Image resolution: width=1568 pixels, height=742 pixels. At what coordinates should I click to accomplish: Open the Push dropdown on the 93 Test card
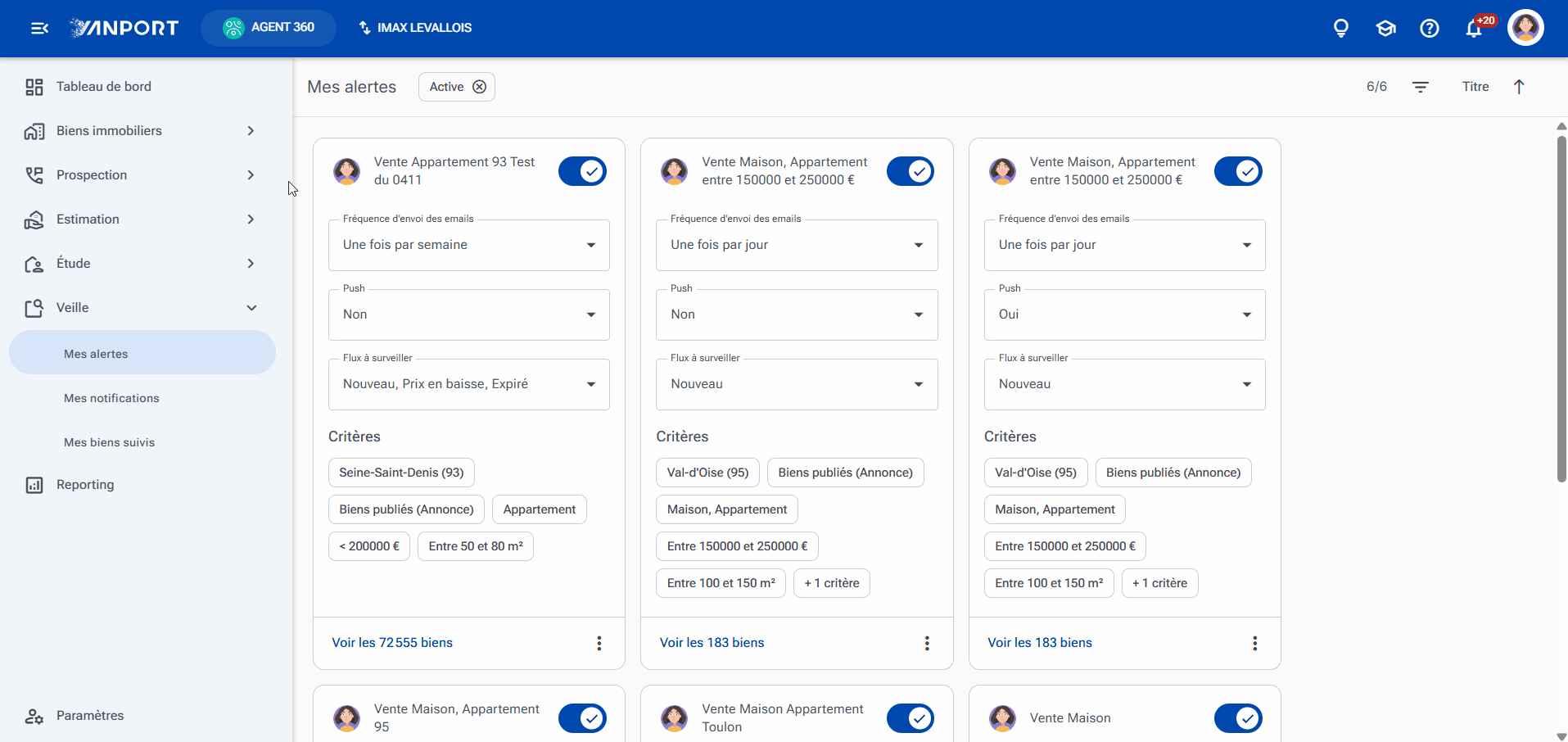pyautogui.click(x=469, y=314)
